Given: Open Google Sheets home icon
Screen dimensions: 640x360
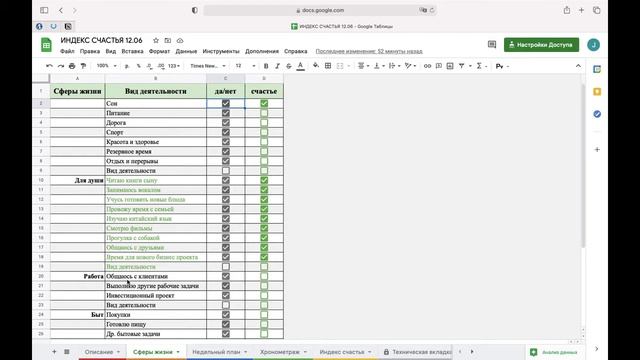Looking at the screenshot, I should 46,45.
